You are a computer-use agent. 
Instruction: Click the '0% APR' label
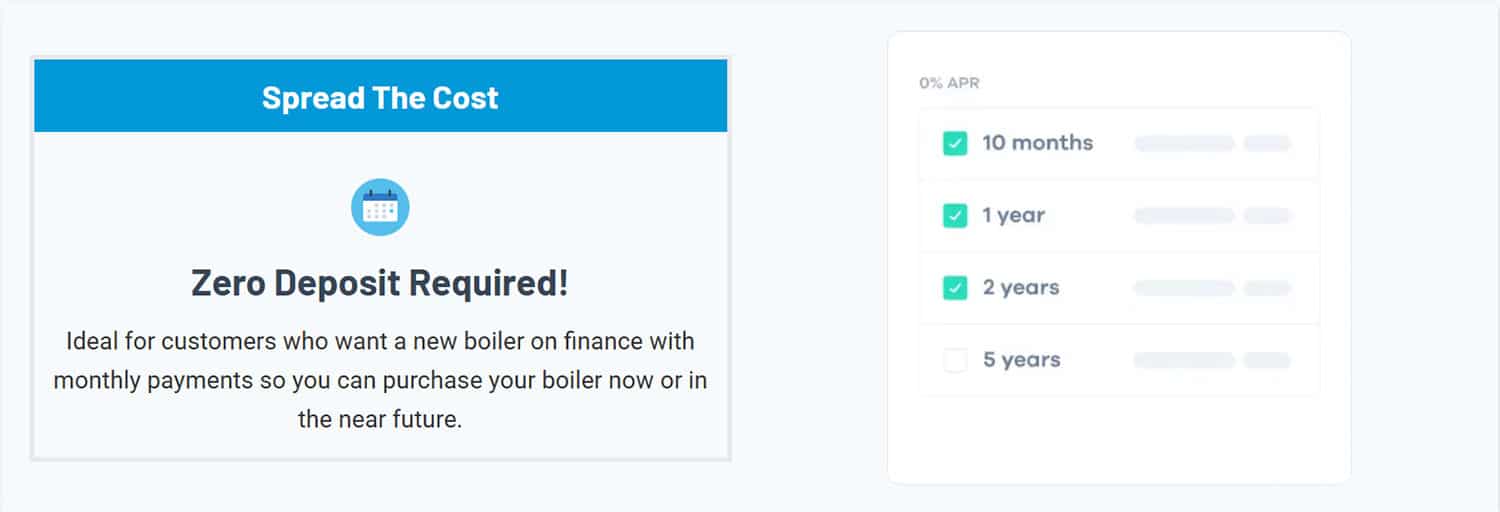pyautogui.click(x=949, y=83)
